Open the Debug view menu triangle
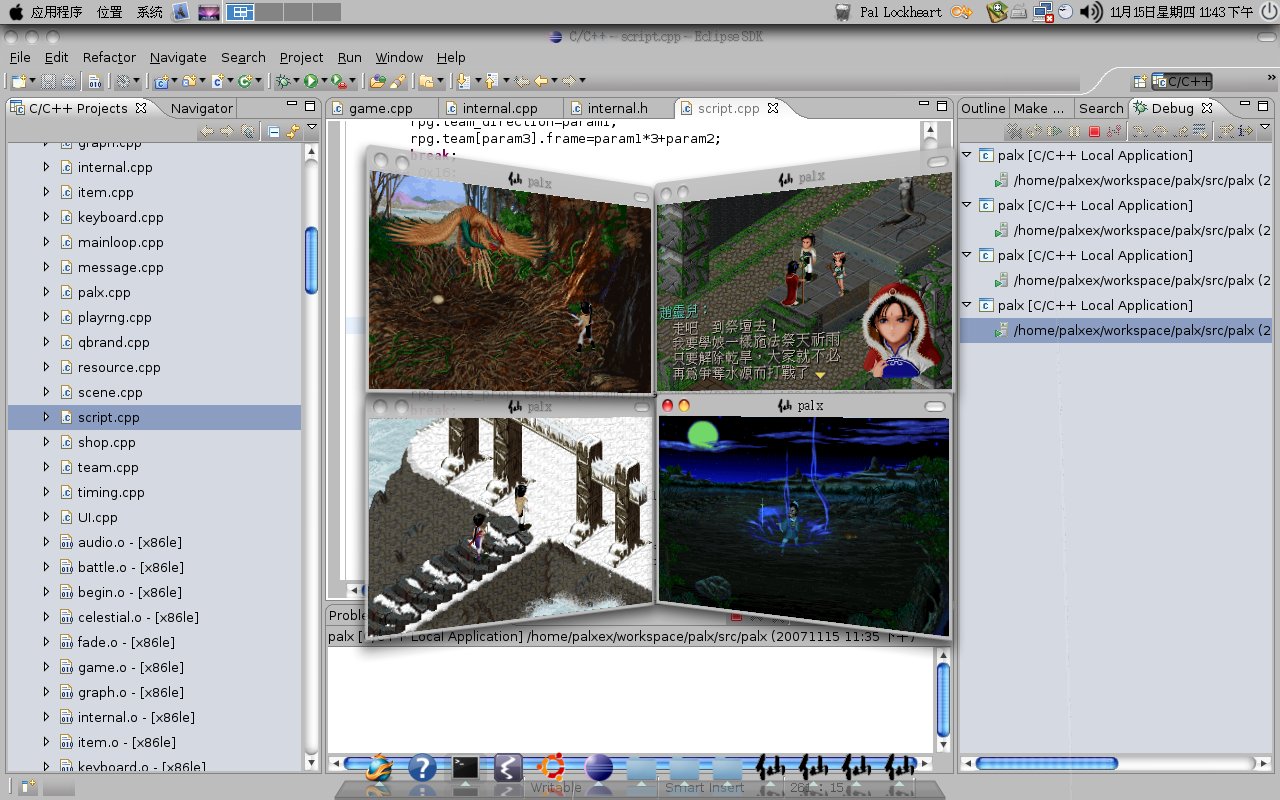The image size is (1280, 800). point(1265,127)
